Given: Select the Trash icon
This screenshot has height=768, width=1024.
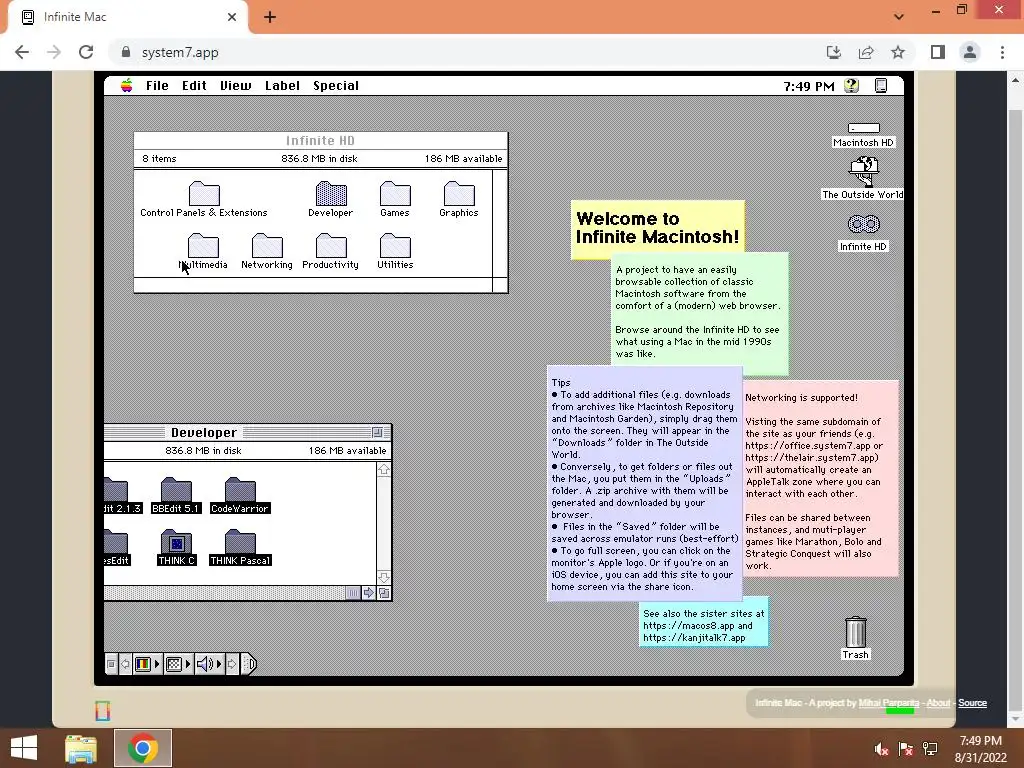Looking at the screenshot, I should click(856, 632).
